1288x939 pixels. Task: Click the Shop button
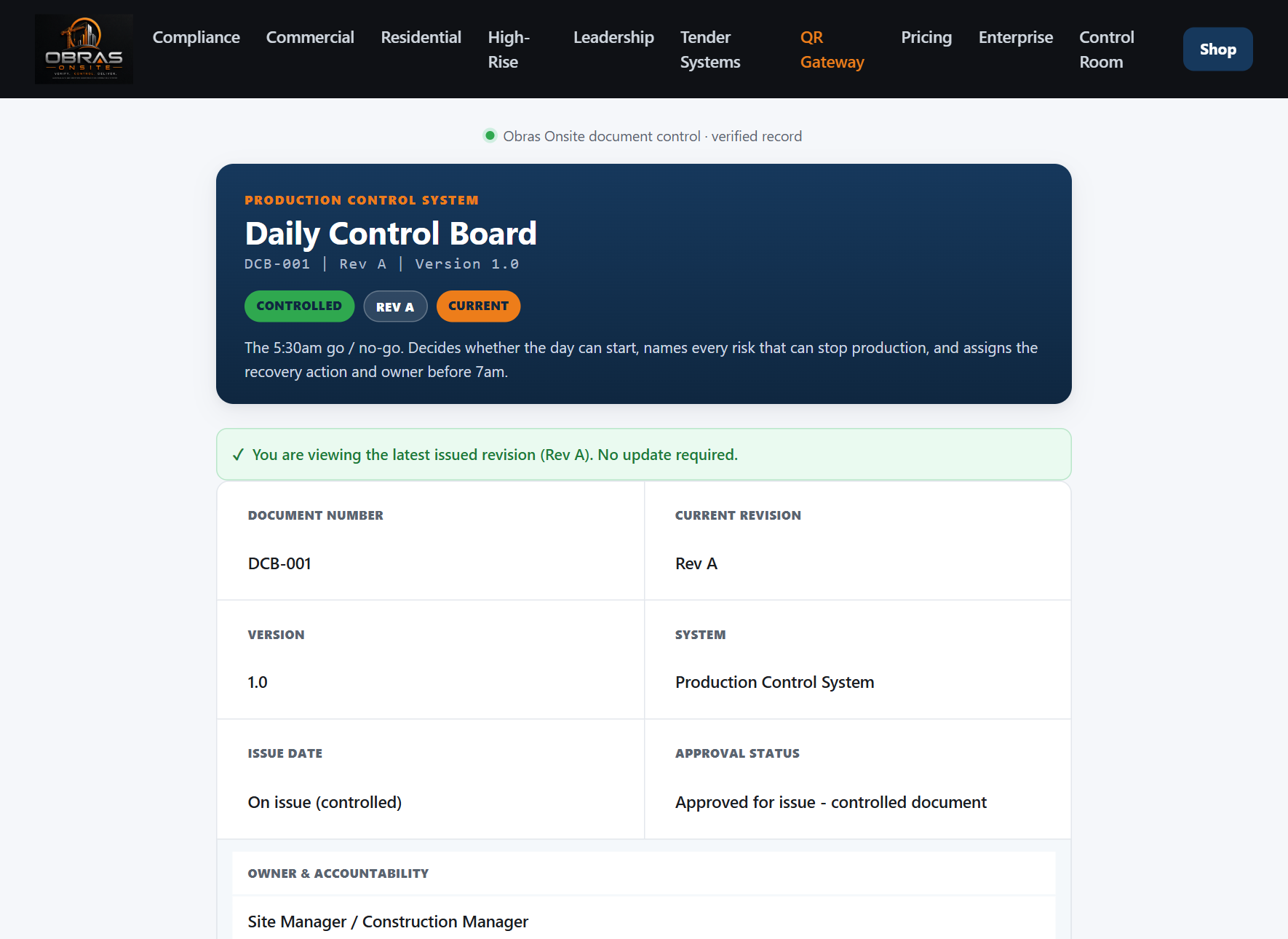tap(1218, 49)
